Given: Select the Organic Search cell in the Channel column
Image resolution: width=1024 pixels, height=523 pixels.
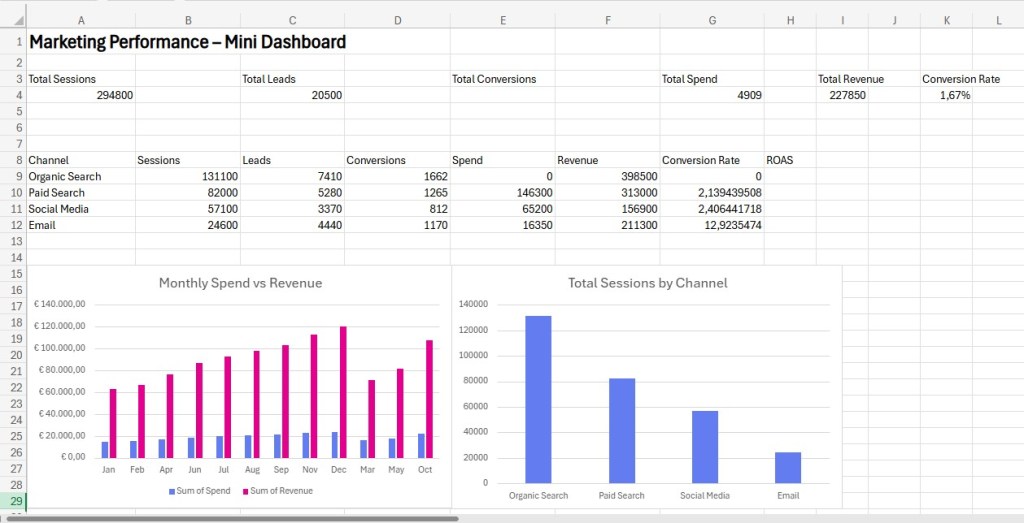Looking at the screenshot, I should 81,176.
